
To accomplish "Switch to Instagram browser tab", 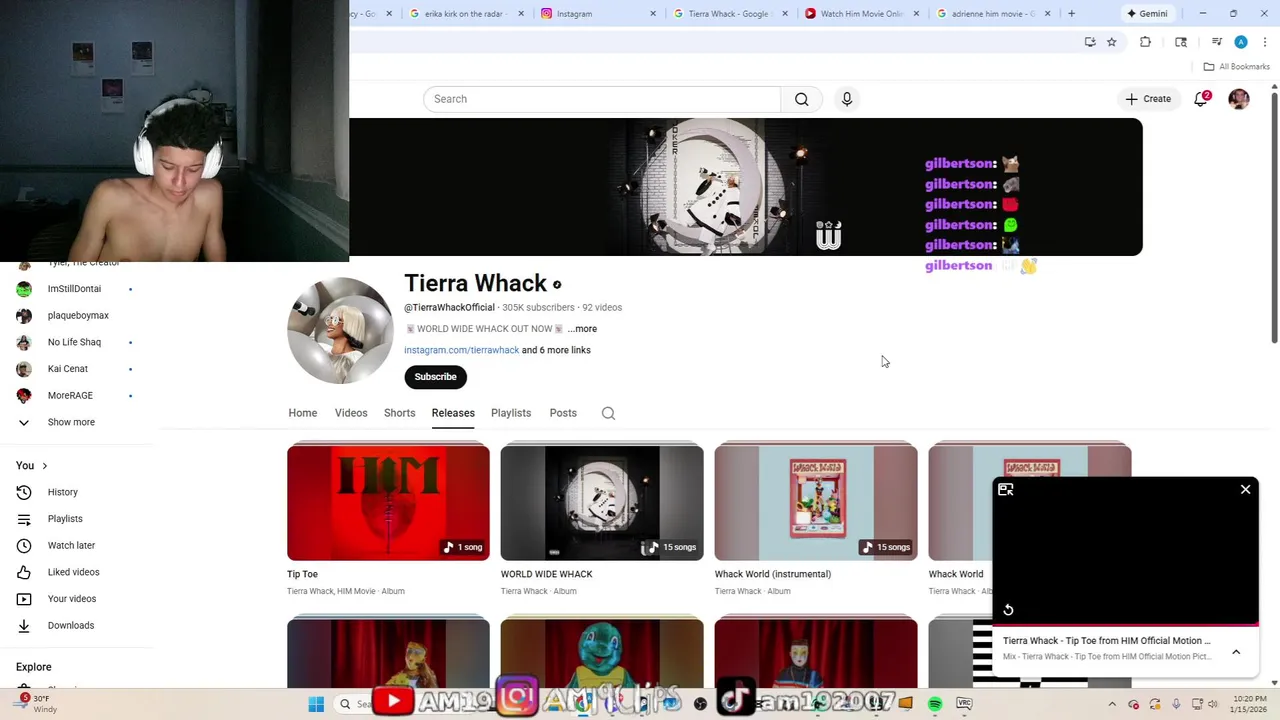I will [598, 14].
